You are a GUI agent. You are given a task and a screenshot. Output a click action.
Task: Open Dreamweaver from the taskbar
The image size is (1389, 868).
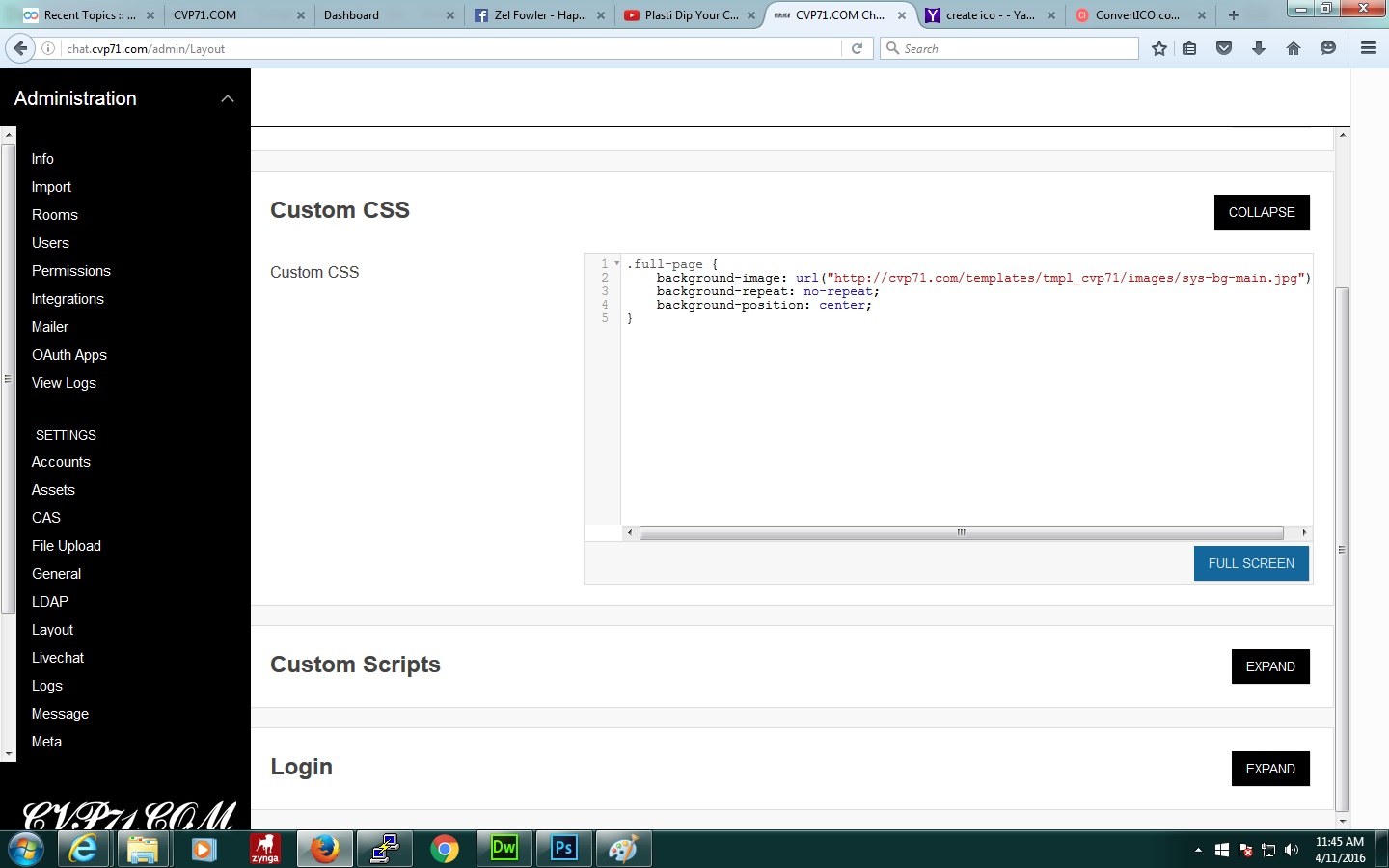click(504, 849)
